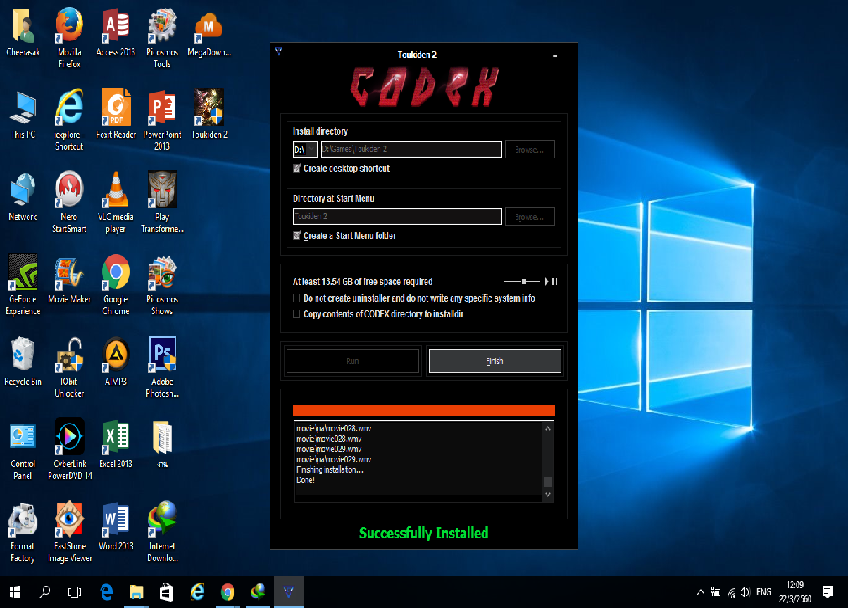Click the log scrollbar down arrow
The image size is (848, 609).
coord(548,494)
